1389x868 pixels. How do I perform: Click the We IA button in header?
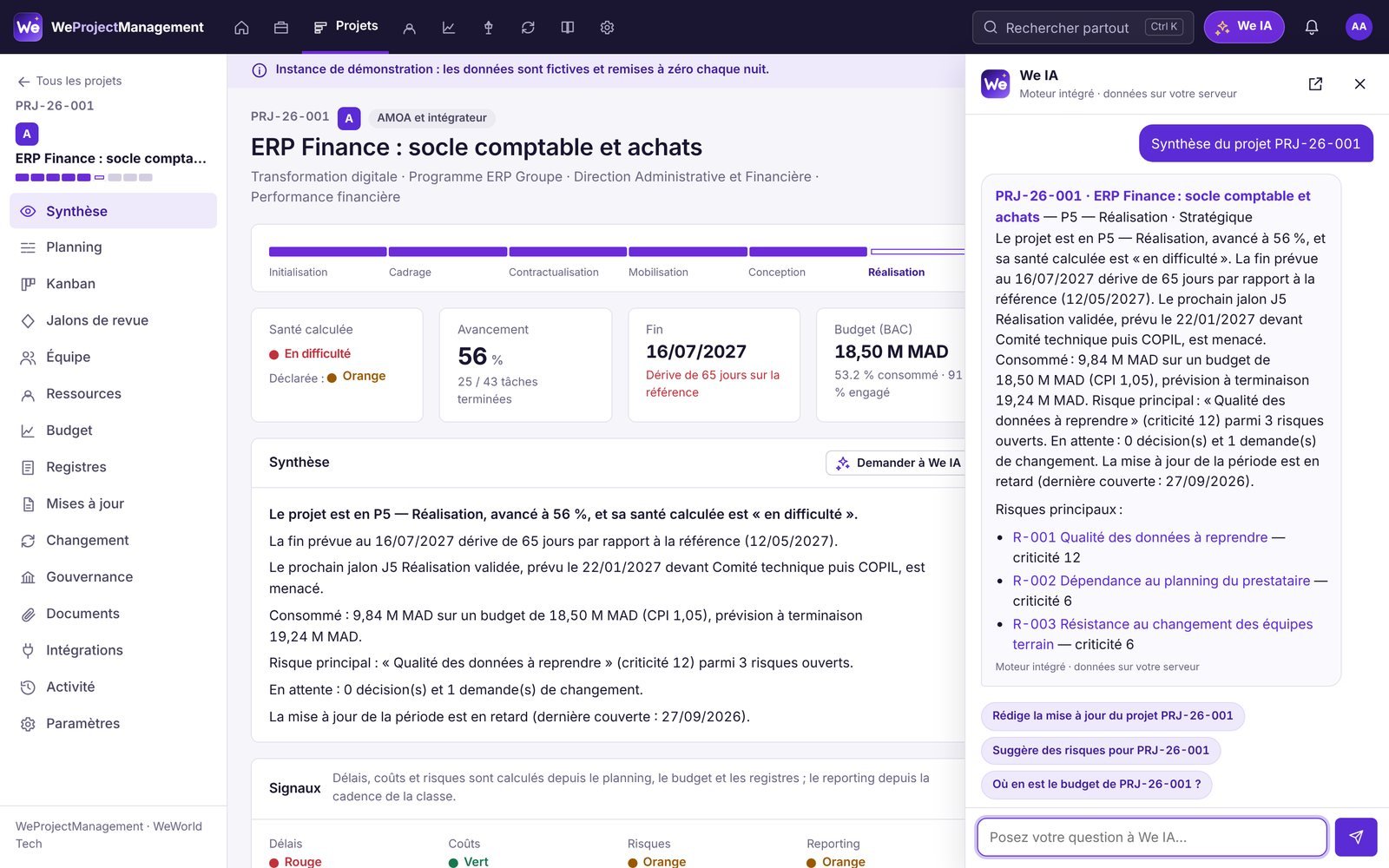coord(1244,27)
